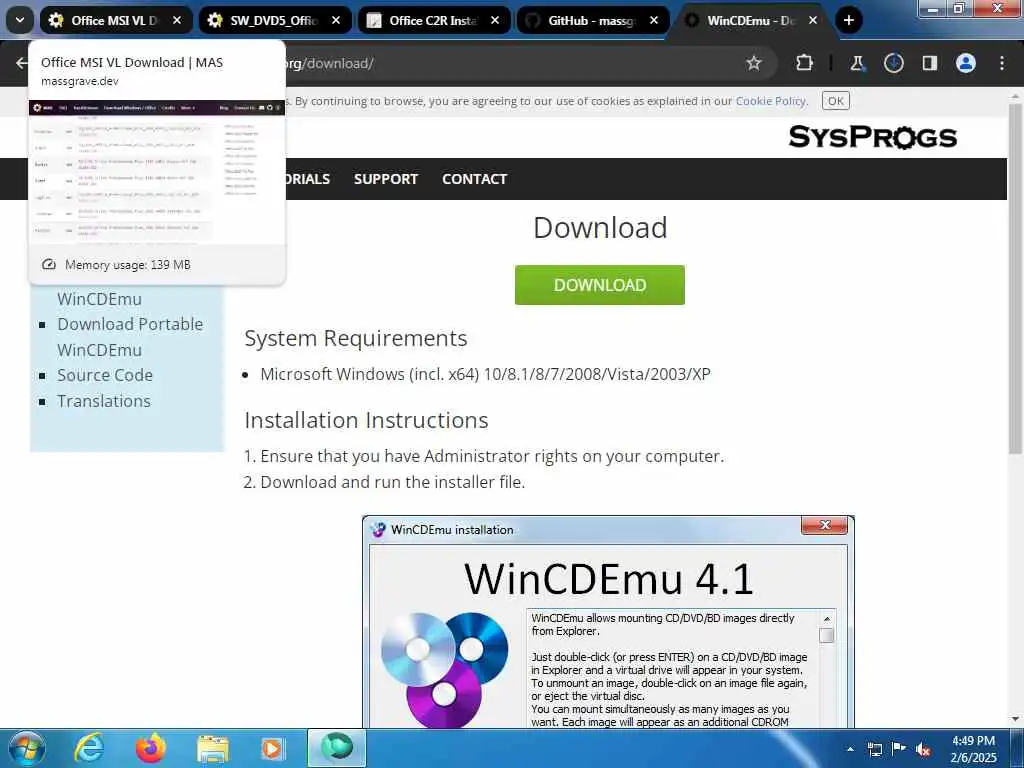Open the downloads toolbar icon
This screenshot has height=768, width=1024.
893,63
